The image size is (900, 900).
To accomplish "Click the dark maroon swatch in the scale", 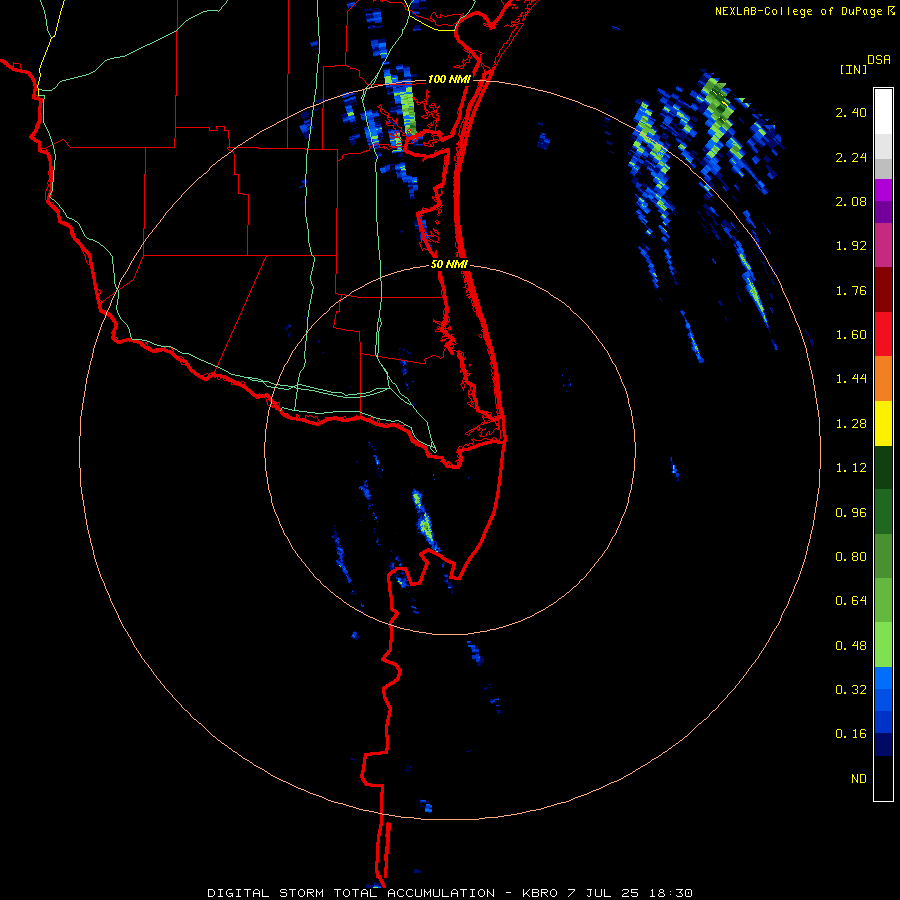I will pyautogui.click(x=883, y=290).
